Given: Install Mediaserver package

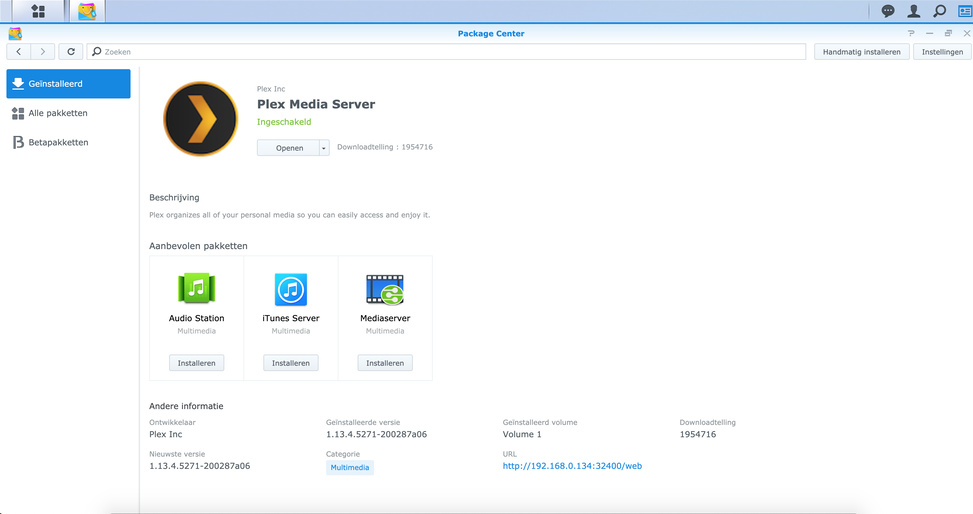Looking at the screenshot, I should pos(385,363).
